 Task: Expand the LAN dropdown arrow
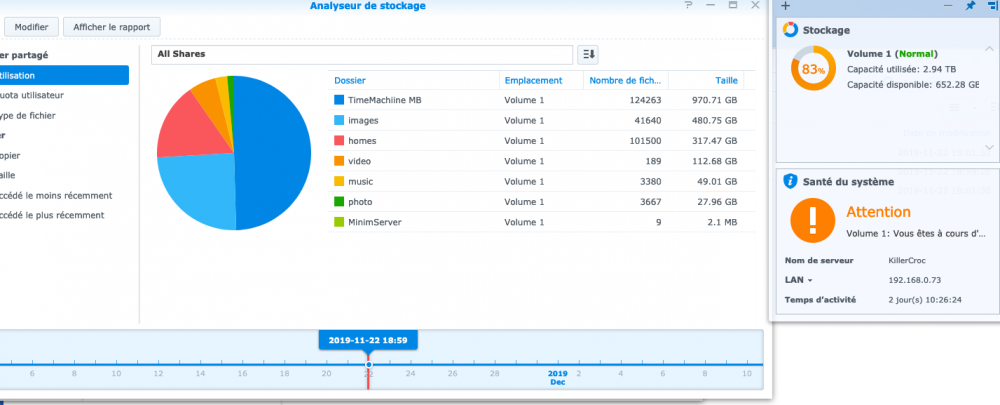[x=811, y=280]
